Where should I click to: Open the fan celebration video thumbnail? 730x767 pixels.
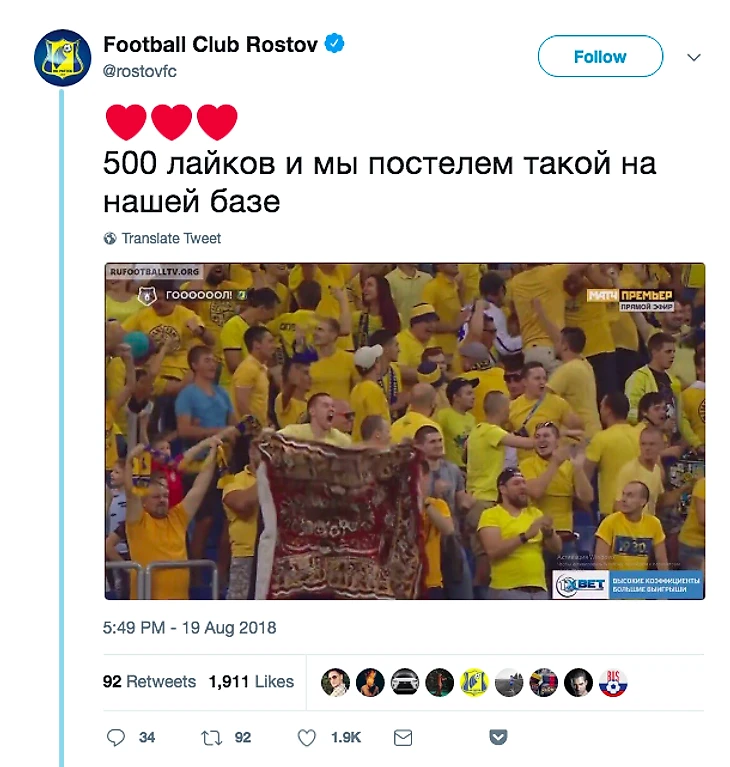click(x=405, y=431)
